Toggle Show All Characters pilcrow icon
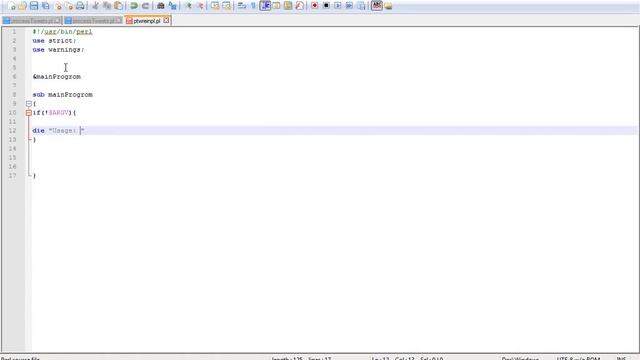Image resolution: width=640 pixels, height=360 pixels. click(x=253, y=6)
